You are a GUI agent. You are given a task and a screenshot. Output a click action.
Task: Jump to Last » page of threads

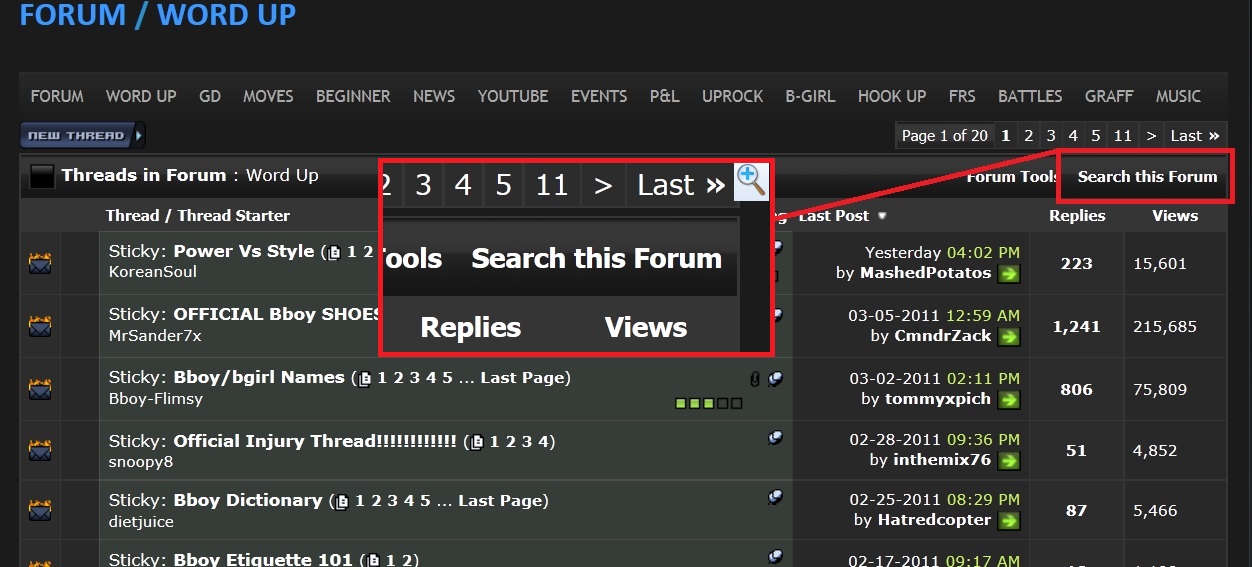click(1195, 135)
